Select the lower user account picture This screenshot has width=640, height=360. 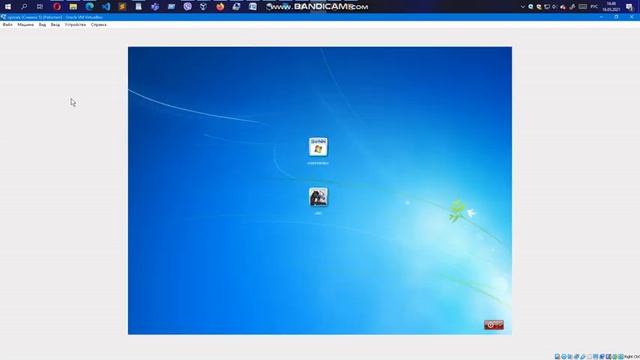click(x=318, y=197)
